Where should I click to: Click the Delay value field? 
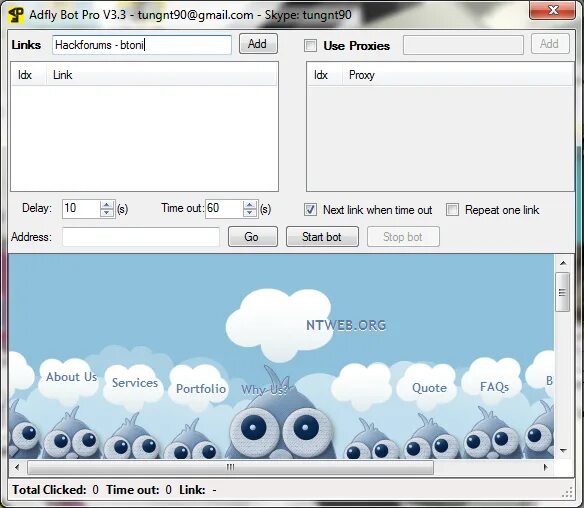[81, 208]
